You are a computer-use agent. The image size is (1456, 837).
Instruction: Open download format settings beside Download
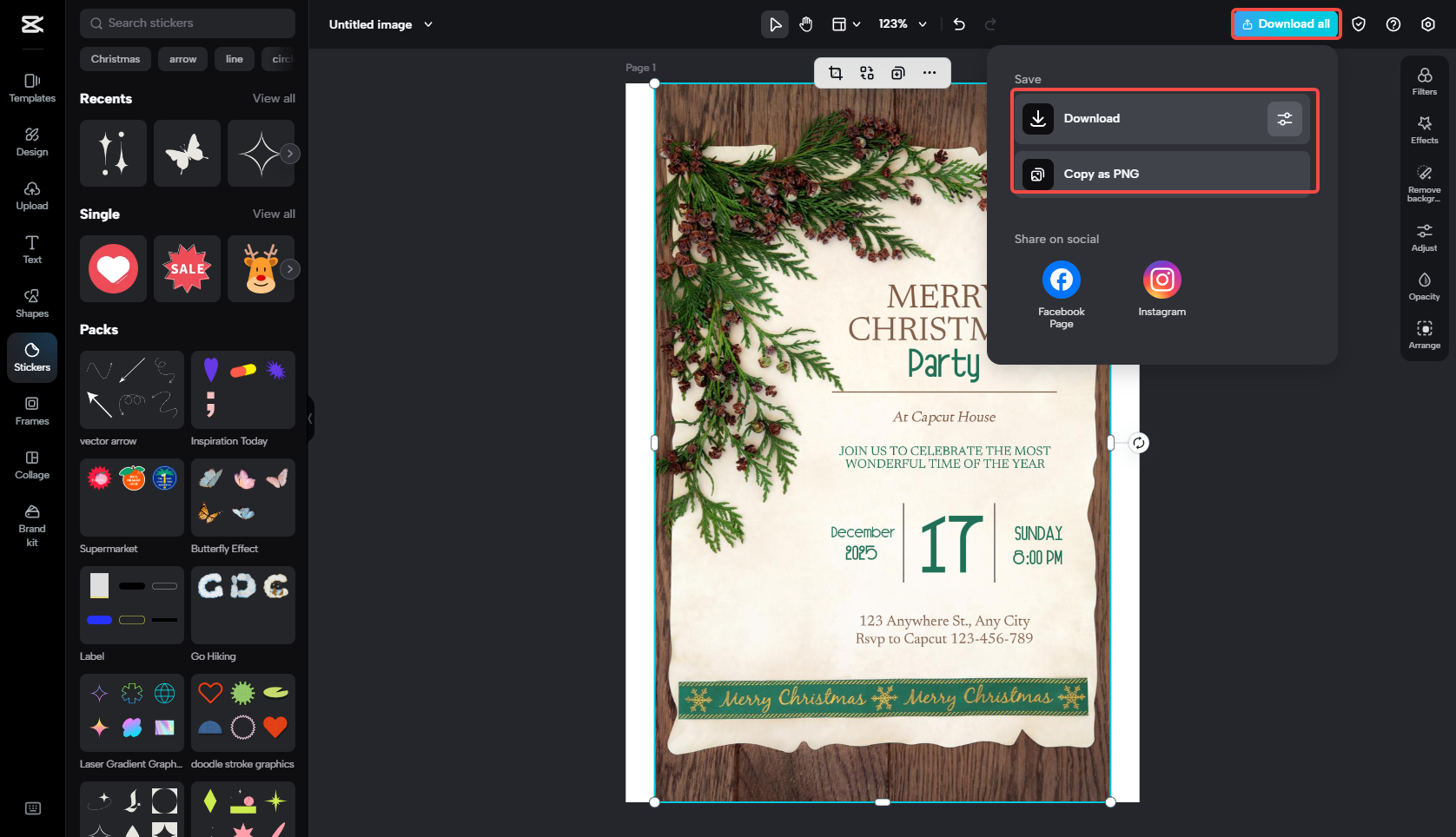tap(1285, 118)
